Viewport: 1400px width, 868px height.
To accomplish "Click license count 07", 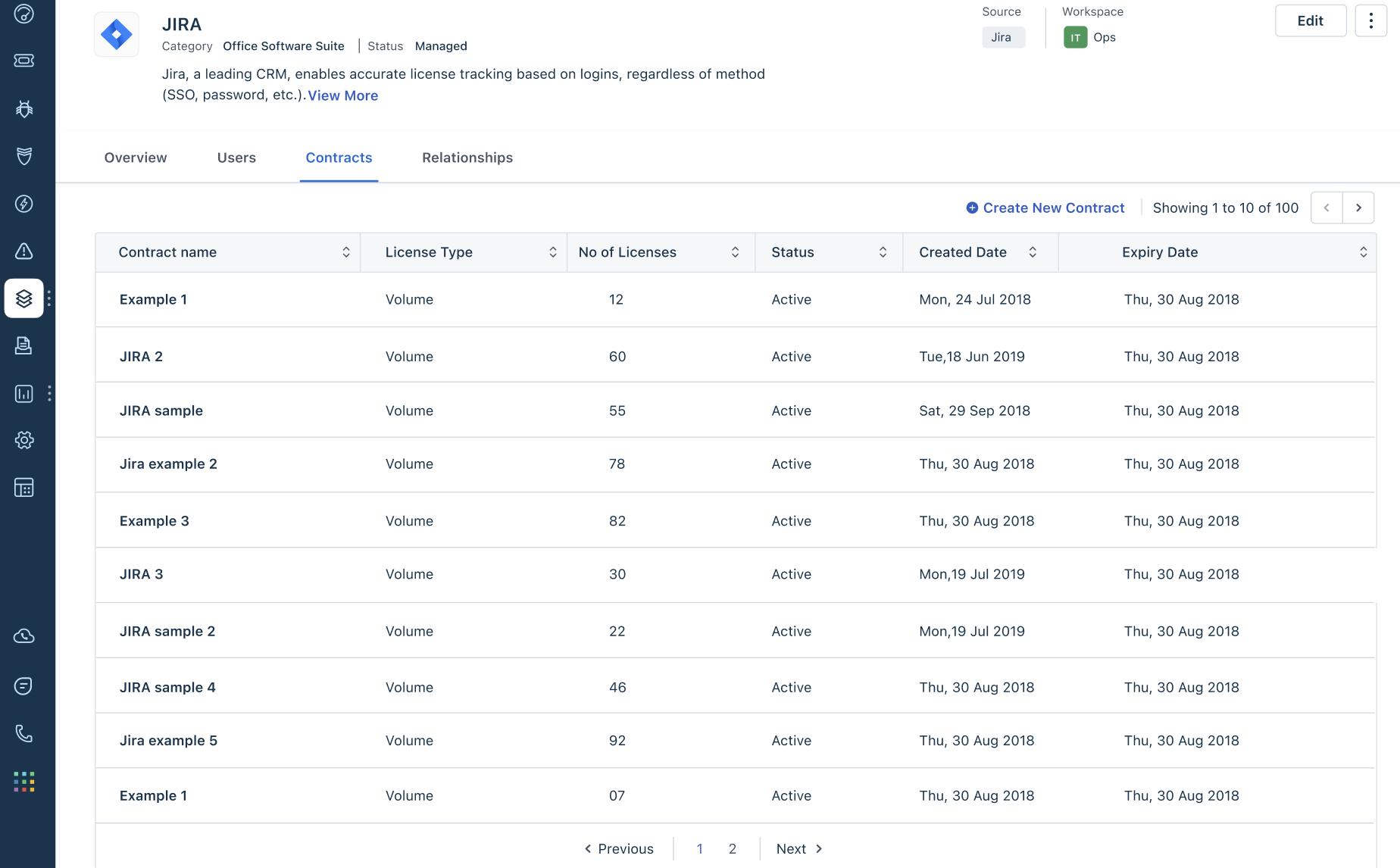I will [x=617, y=796].
